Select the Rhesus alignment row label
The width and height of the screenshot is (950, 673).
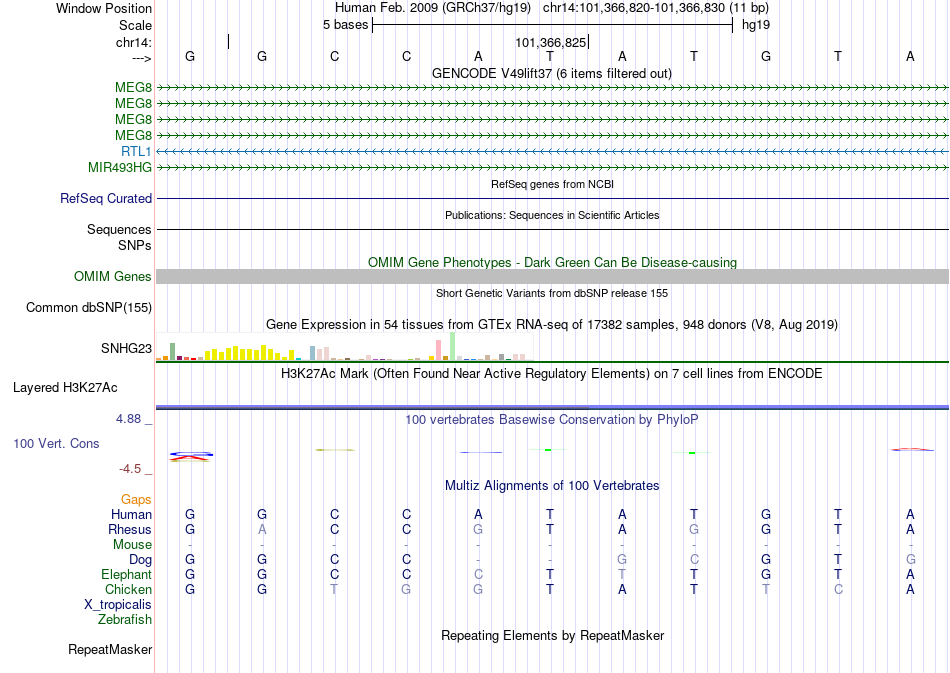130,530
